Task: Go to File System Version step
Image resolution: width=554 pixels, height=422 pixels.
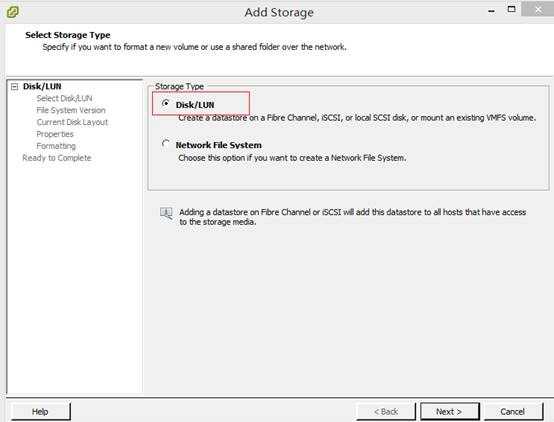Action: click(71, 110)
